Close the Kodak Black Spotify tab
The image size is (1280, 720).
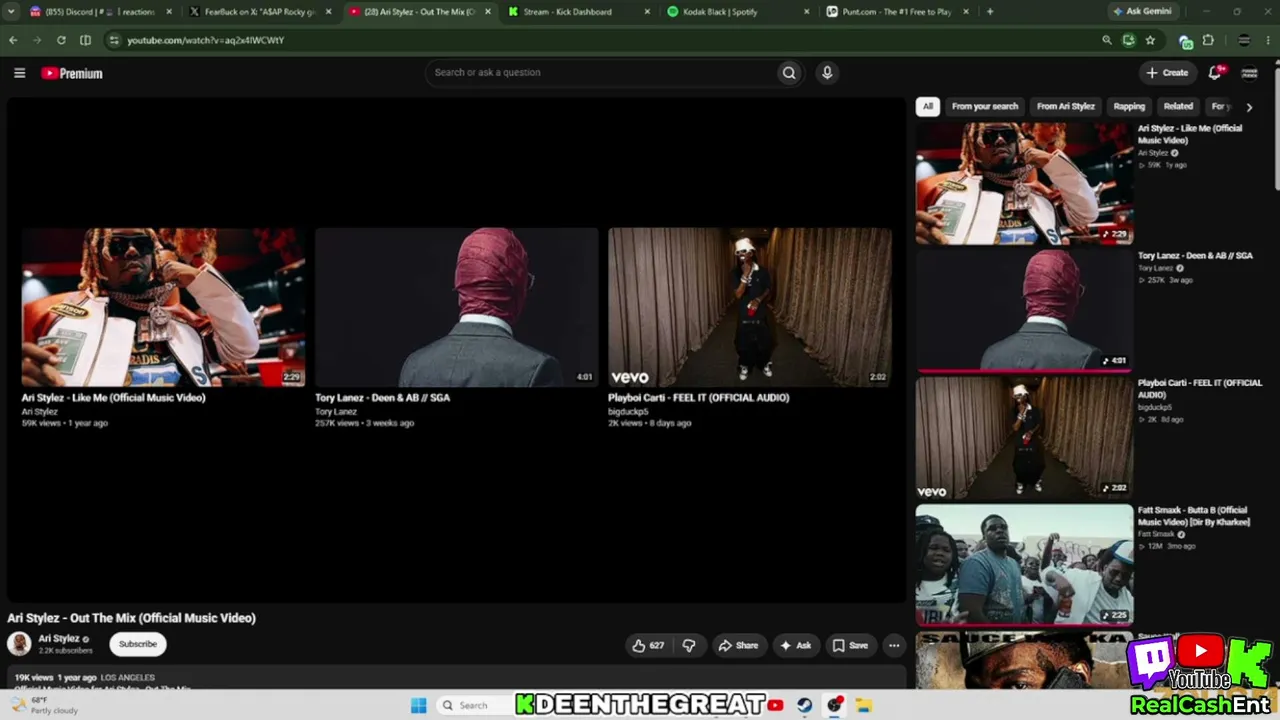pyautogui.click(x=807, y=12)
